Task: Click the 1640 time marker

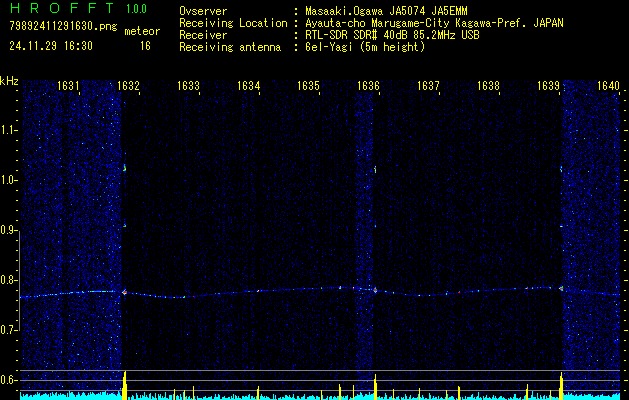Action: 609,87
